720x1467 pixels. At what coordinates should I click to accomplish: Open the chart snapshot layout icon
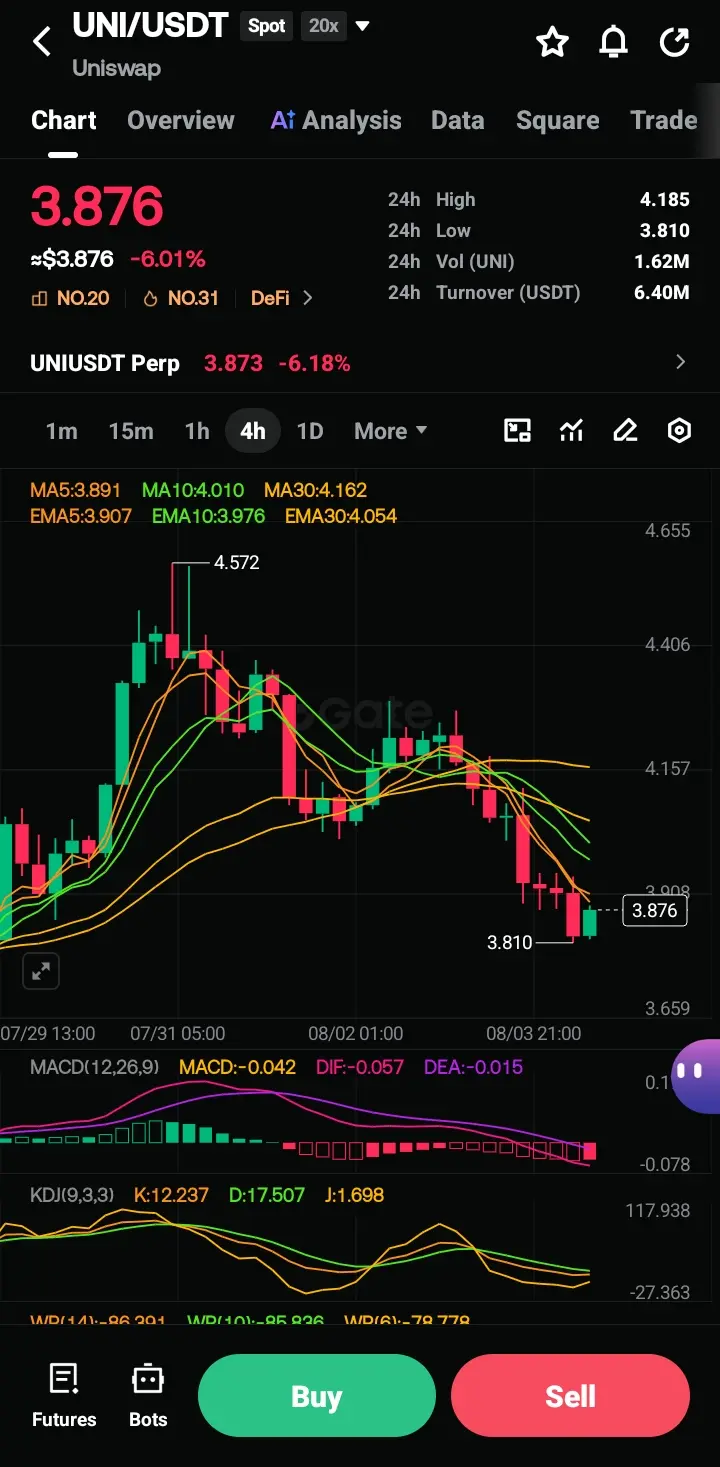click(x=517, y=431)
